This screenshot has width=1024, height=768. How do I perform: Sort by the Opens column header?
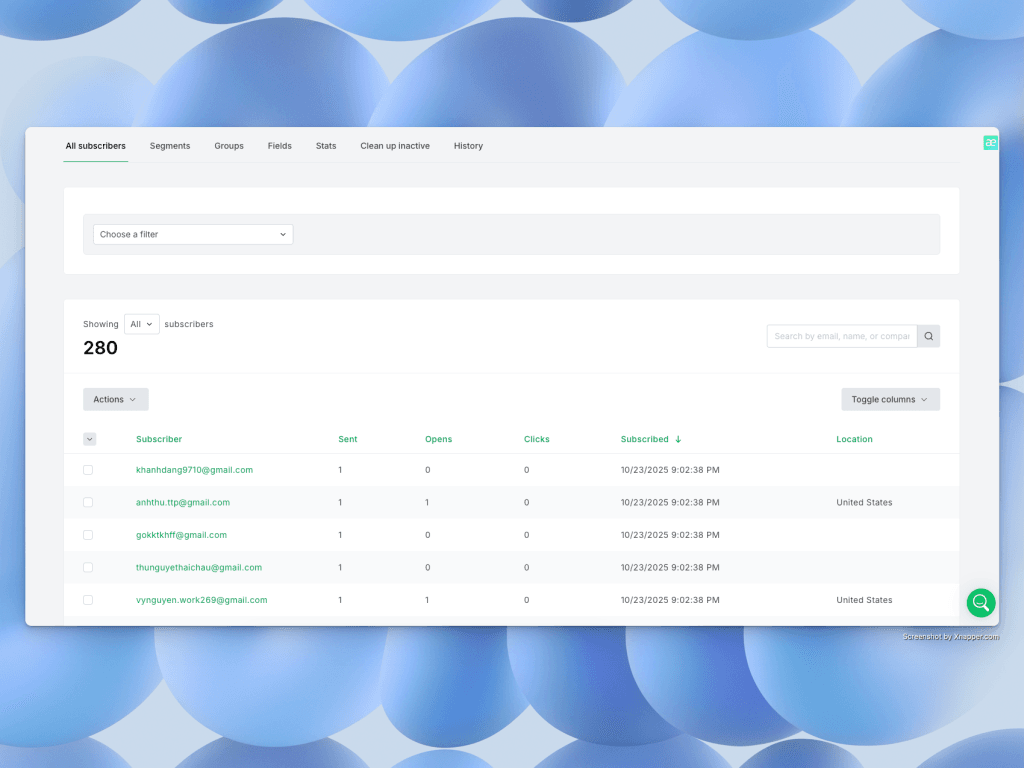438,440
